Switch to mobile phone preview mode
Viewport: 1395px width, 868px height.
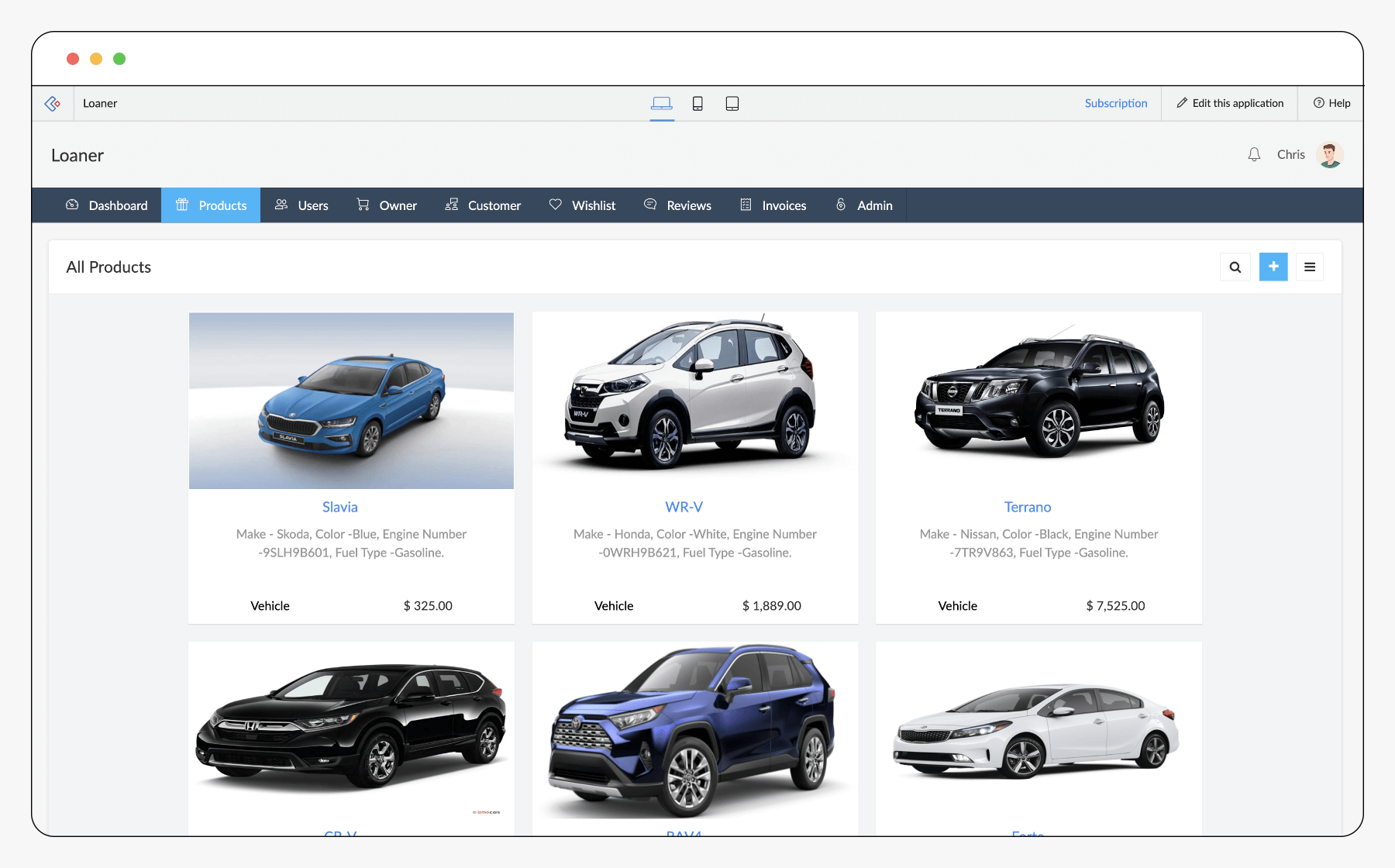[697, 103]
